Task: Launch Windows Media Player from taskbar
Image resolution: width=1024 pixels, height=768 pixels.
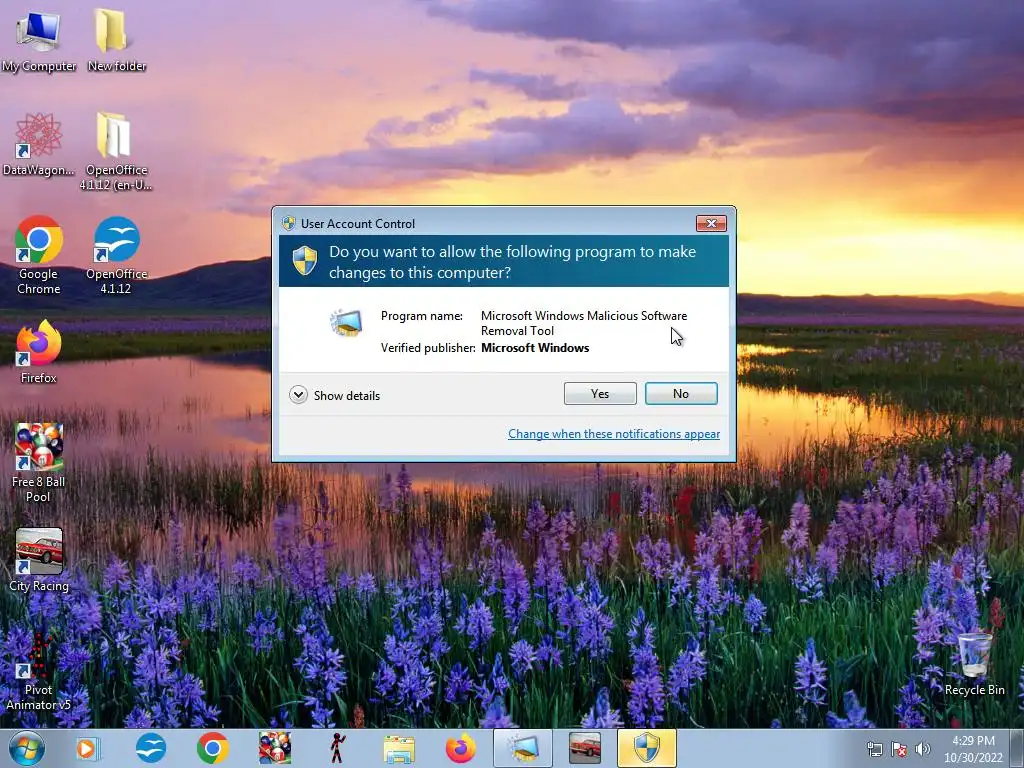Action: 87,748
